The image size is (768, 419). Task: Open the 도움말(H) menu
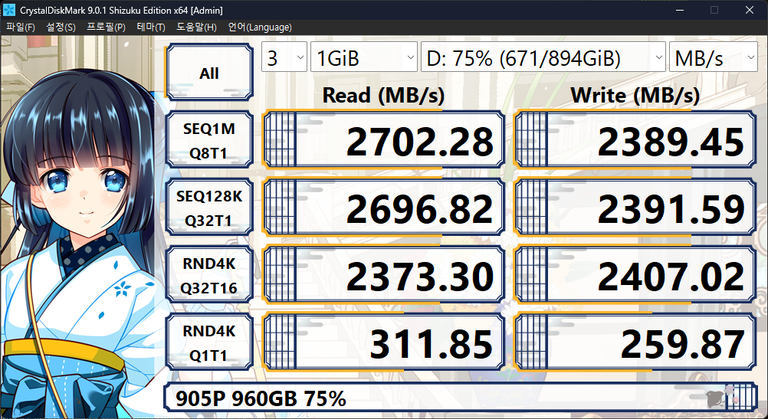click(x=196, y=27)
